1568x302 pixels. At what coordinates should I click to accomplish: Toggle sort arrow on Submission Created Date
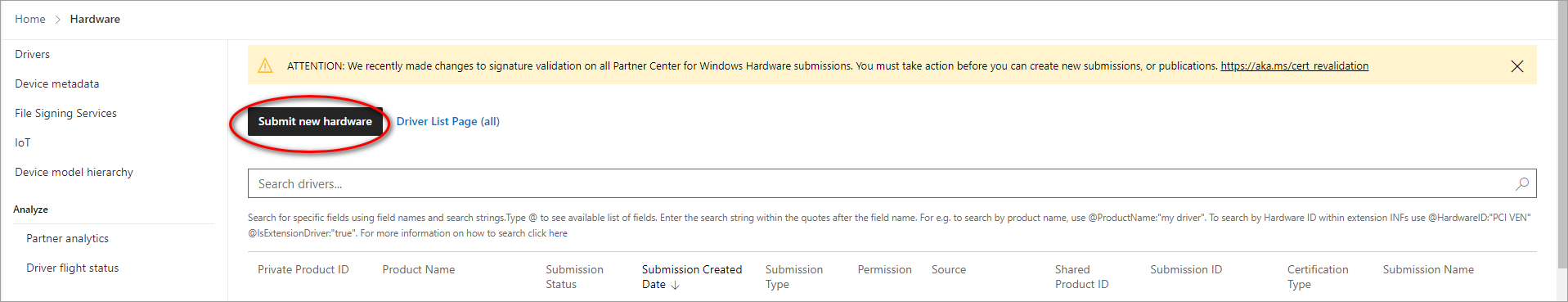[675, 285]
